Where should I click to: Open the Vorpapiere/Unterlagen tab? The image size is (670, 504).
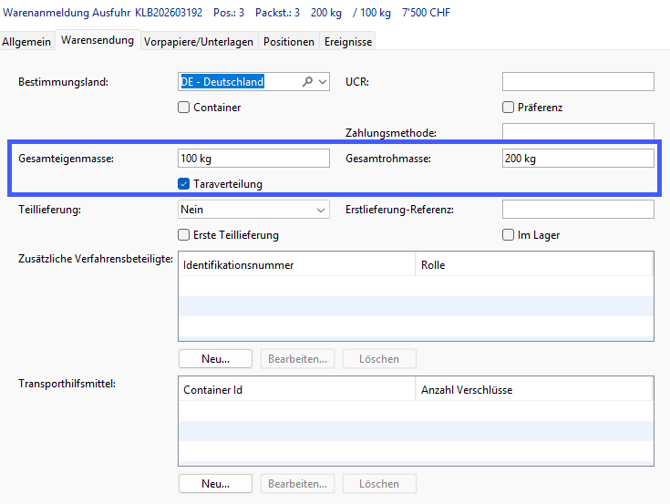199,42
